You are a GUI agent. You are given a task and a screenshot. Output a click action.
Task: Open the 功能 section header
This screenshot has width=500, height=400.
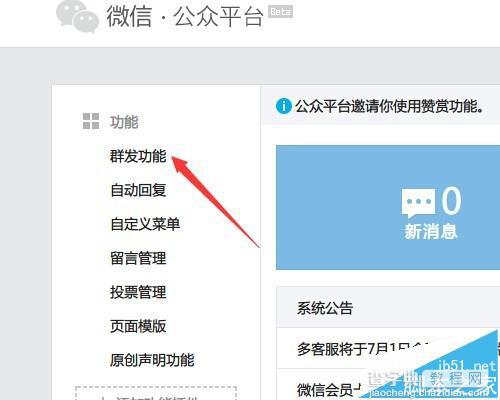click(x=124, y=122)
